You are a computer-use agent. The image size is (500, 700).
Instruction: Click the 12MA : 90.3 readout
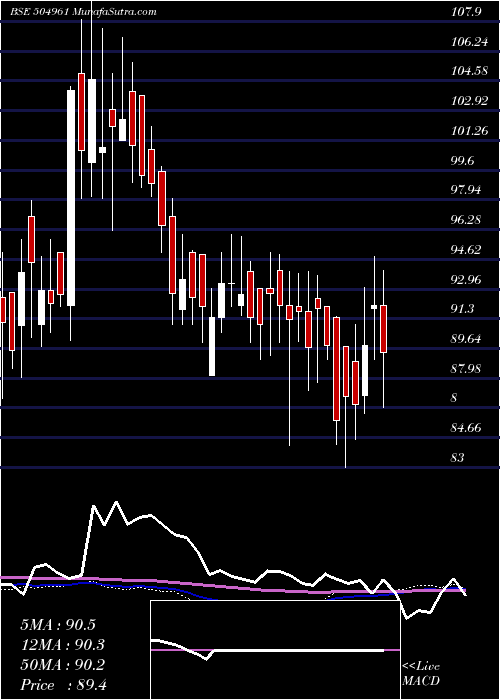pyautogui.click(x=62, y=645)
